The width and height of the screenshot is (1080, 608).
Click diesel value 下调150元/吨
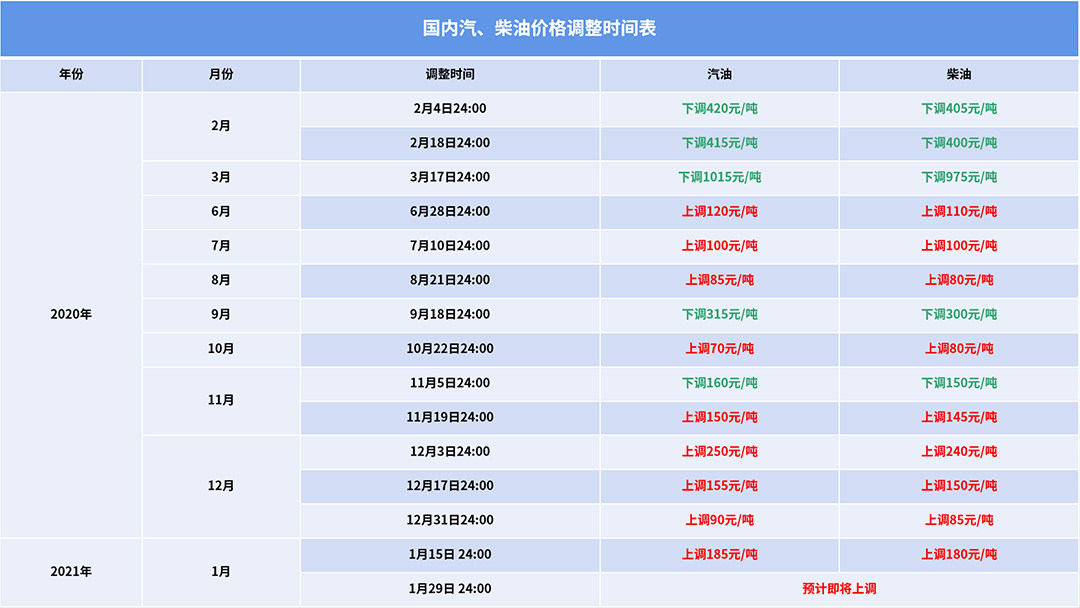[x=959, y=383]
